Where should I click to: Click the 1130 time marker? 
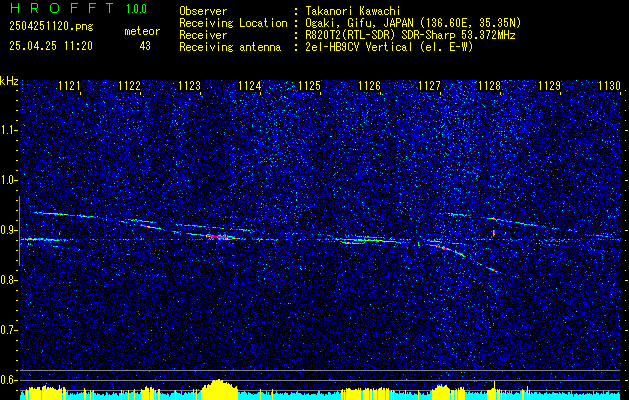pos(609,86)
